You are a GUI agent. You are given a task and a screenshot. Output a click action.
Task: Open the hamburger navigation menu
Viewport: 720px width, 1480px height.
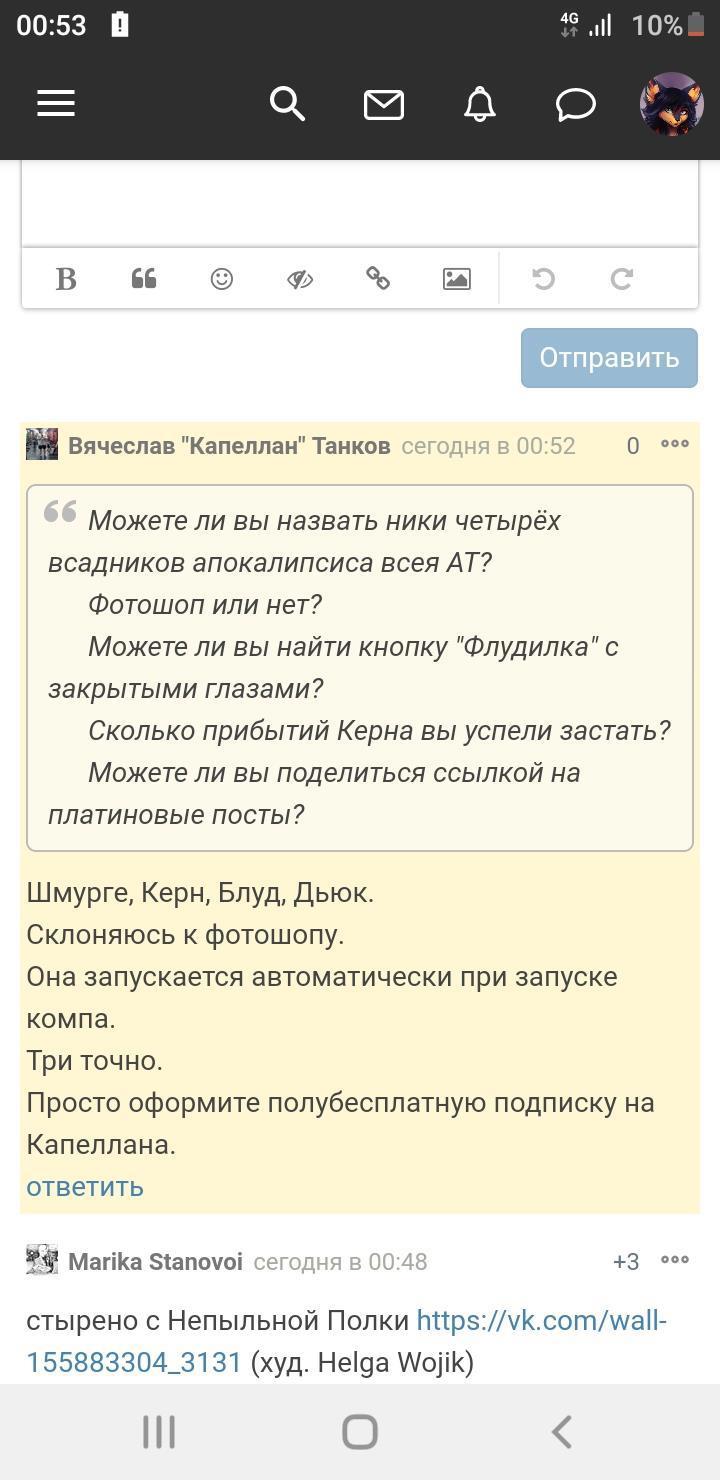tap(56, 104)
